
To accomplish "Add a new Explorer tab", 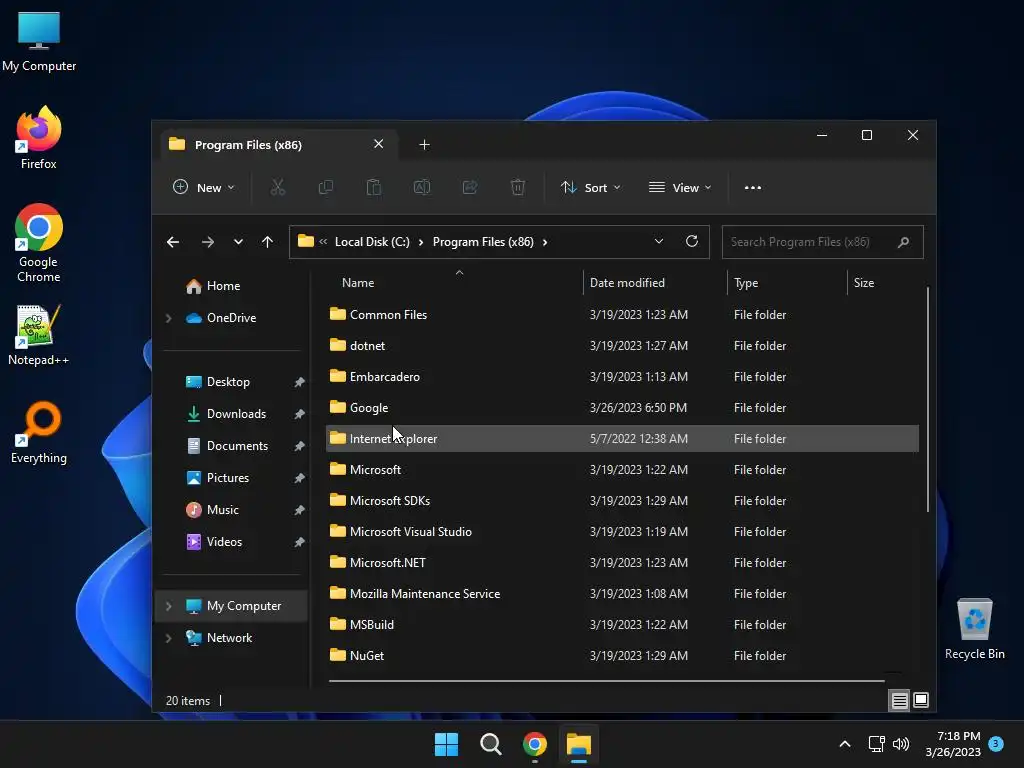I will click(x=424, y=145).
